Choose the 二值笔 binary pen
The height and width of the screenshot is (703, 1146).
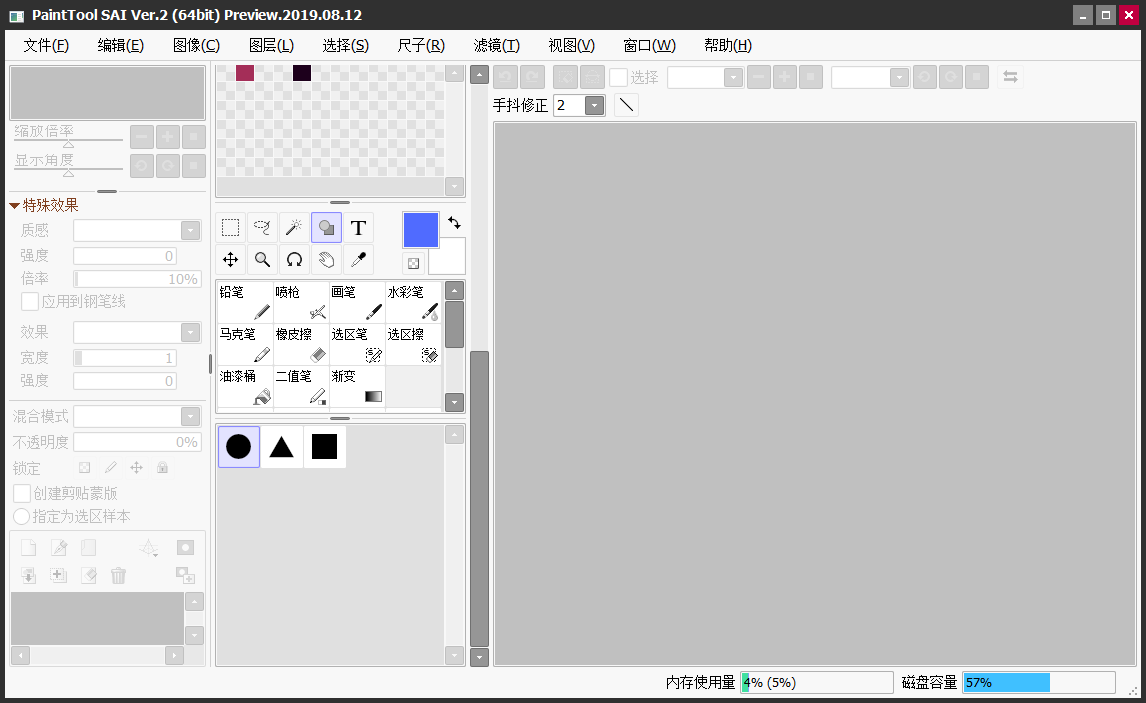coord(301,387)
